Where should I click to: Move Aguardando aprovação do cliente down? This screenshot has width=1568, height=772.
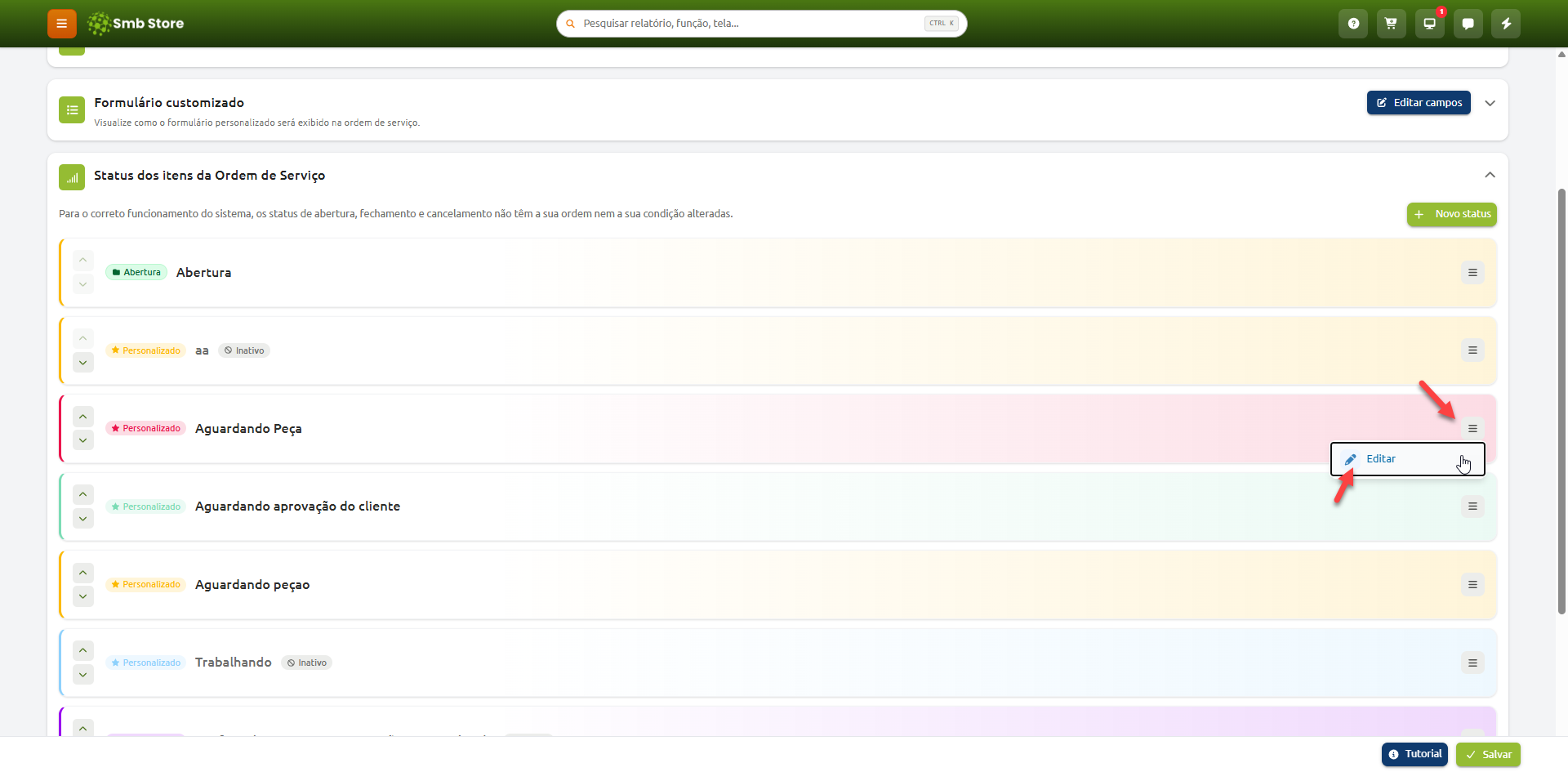[83, 519]
